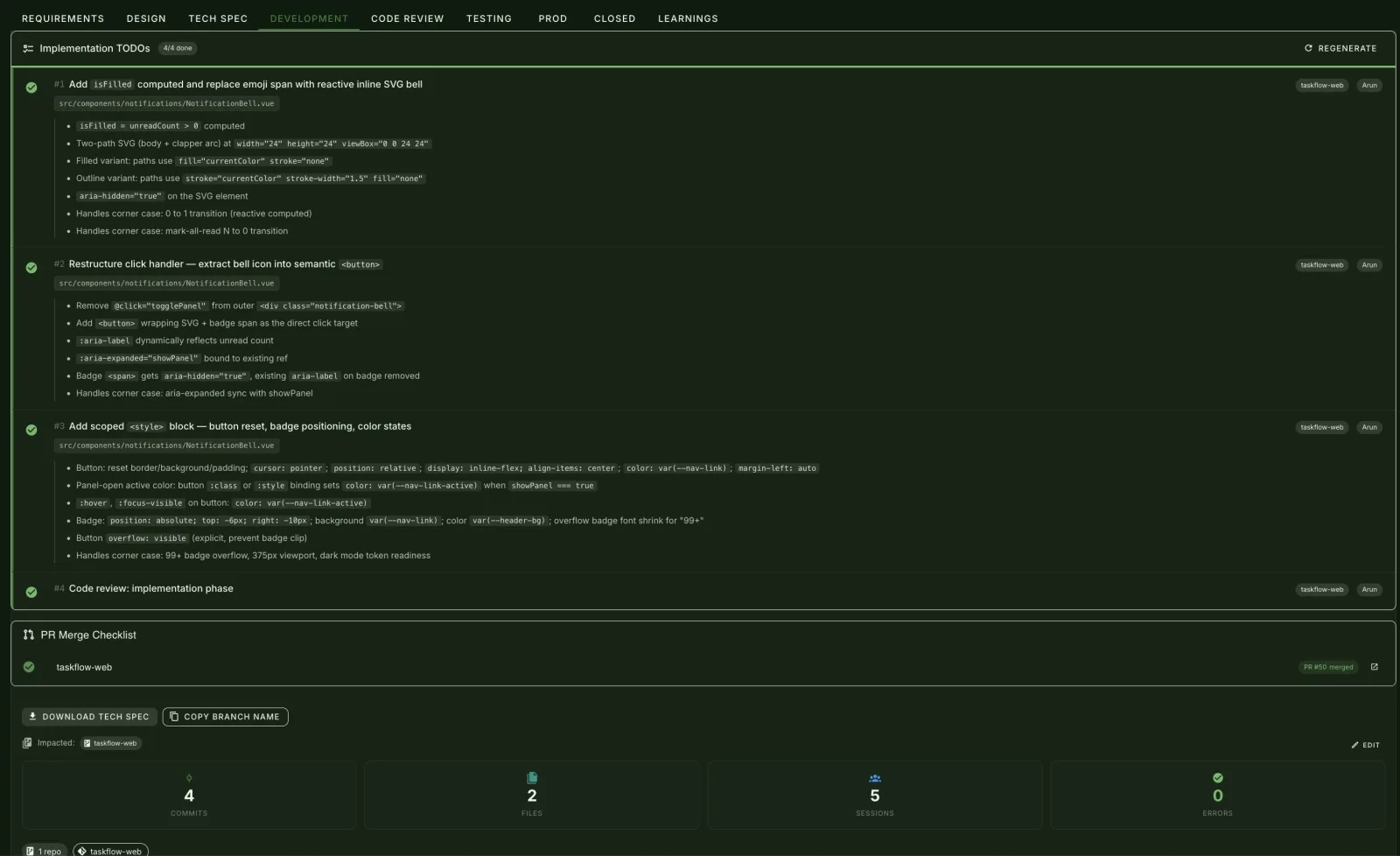The image size is (1400, 856).
Task: Click the 1 repo chip
Action: 45,851
